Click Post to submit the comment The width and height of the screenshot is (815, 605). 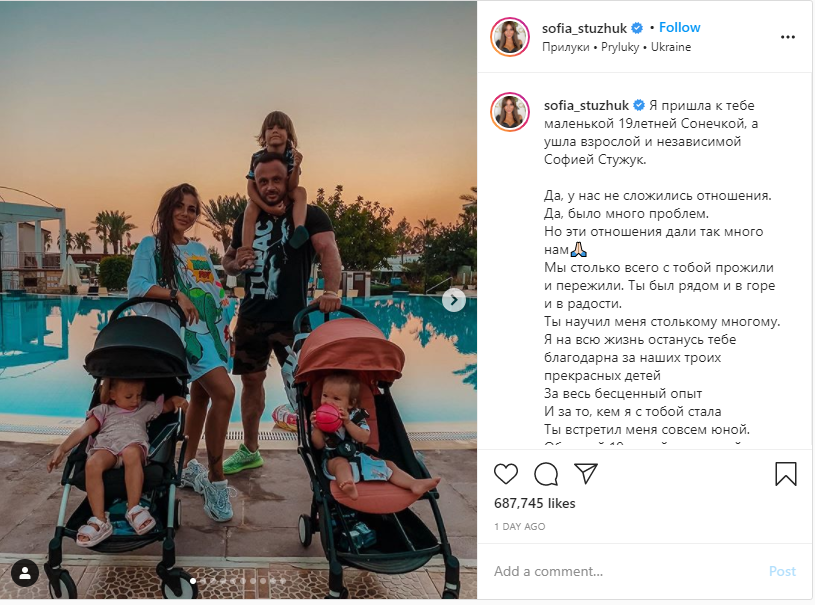click(782, 572)
